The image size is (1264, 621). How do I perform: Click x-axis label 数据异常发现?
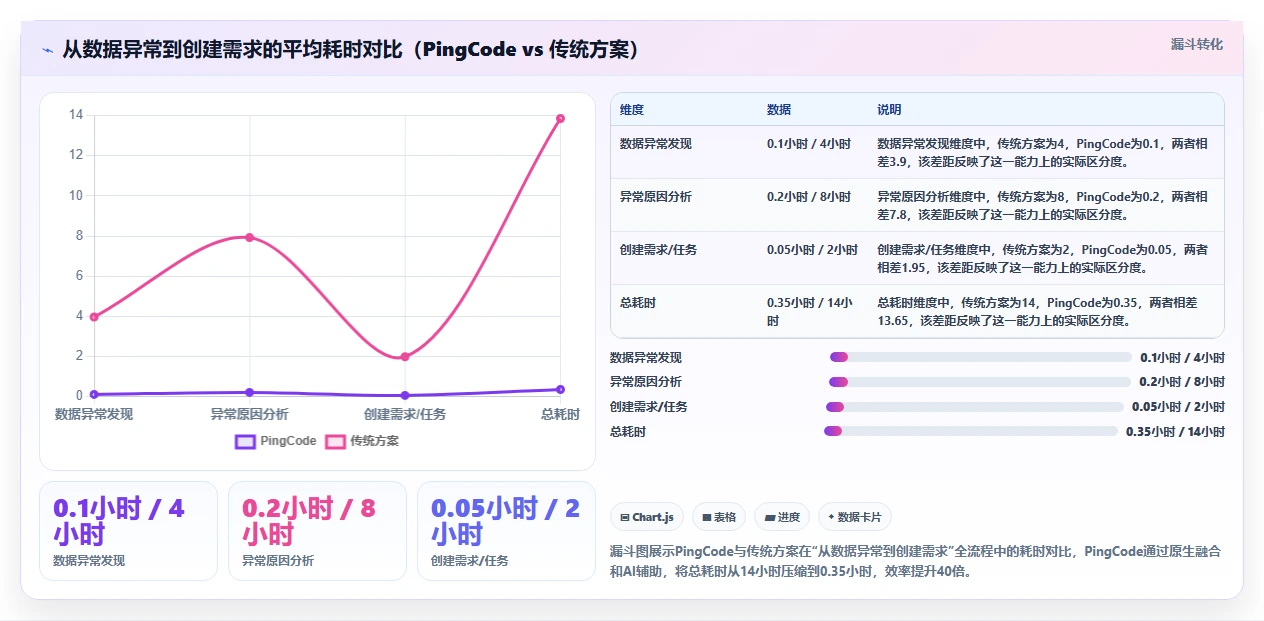[x=94, y=414]
